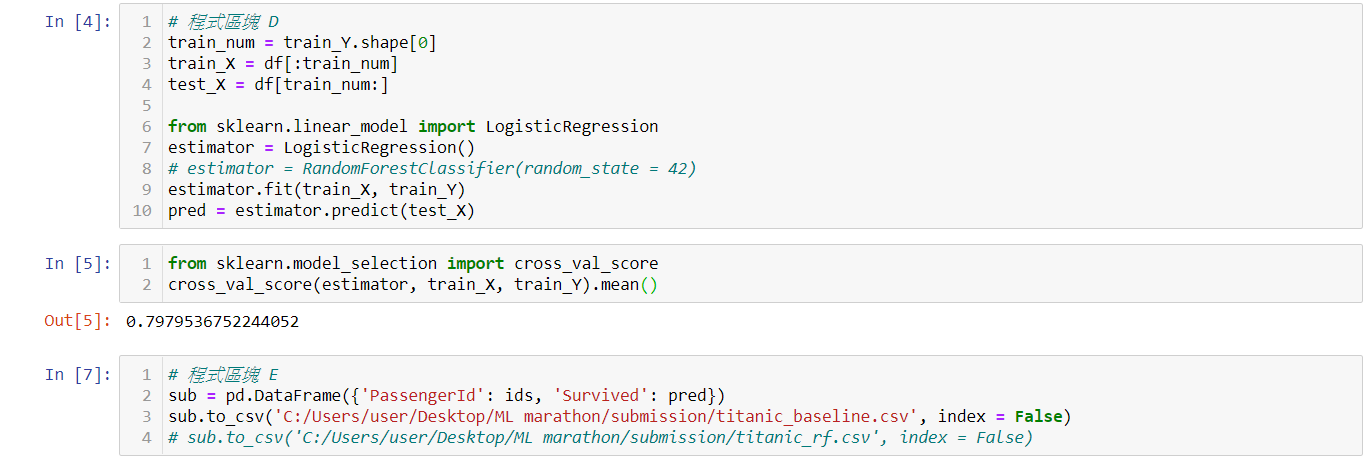This screenshot has height=463, width=1372.
Task: Click the In [4] cell prompt
Action: click(78, 22)
